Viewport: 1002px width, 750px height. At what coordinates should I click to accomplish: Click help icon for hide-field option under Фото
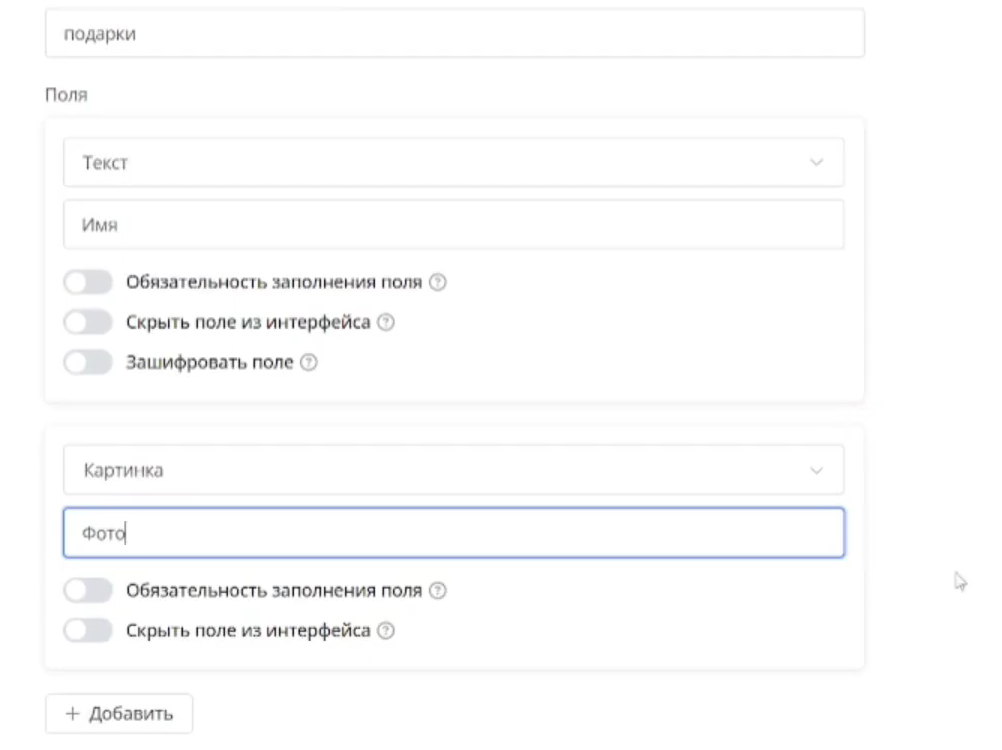click(x=386, y=631)
